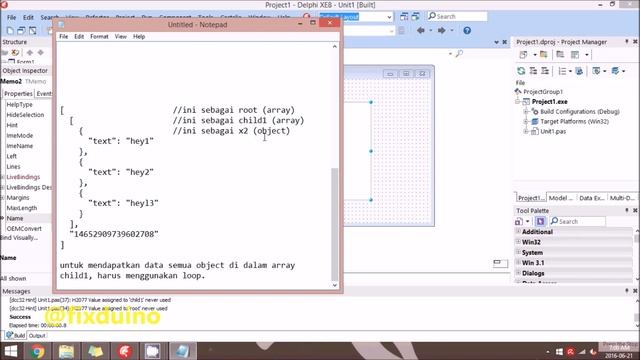The image size is (640, 360).
Task: Click the Project Manager add folder icon
Action: pyautogui.click(x=544, y=55)
